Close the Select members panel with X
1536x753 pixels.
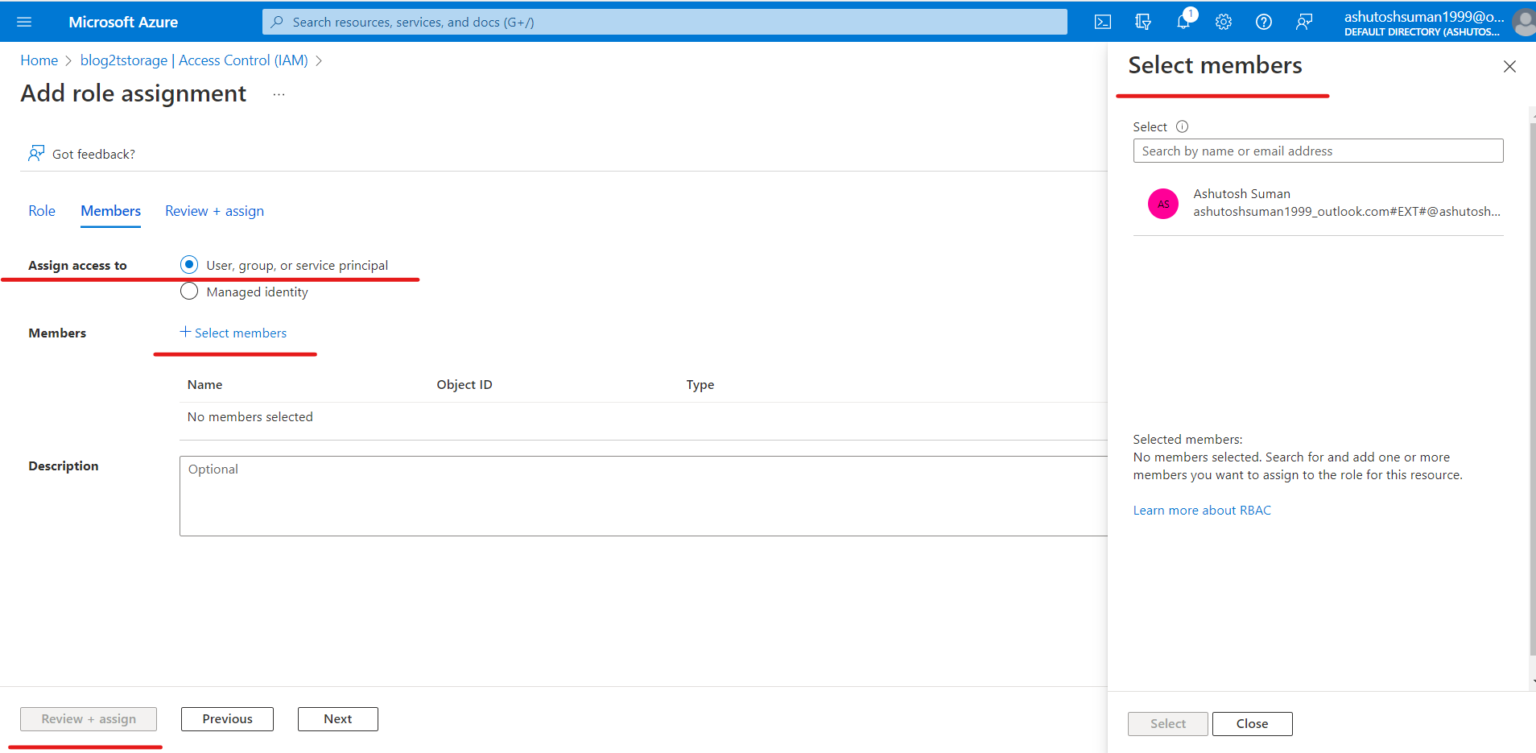[x=1509, y=66]
